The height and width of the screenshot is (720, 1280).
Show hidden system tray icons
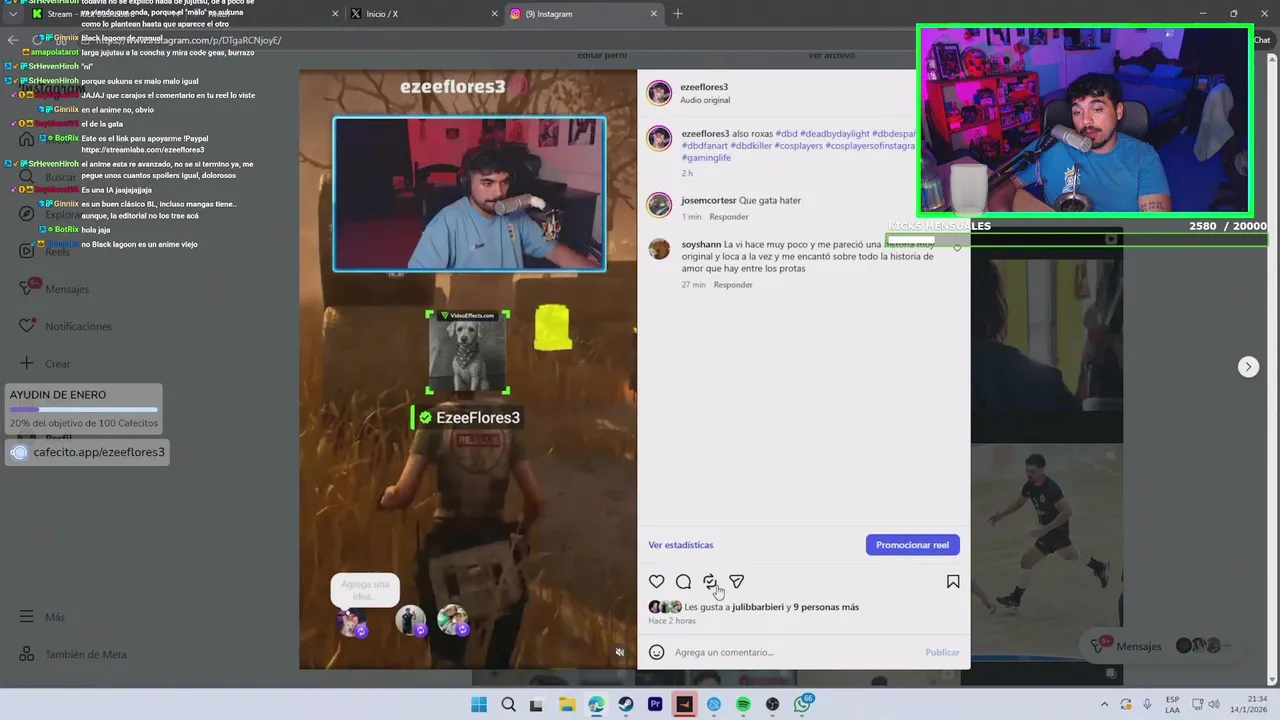pyautogui.click(x=1104, y=704)
